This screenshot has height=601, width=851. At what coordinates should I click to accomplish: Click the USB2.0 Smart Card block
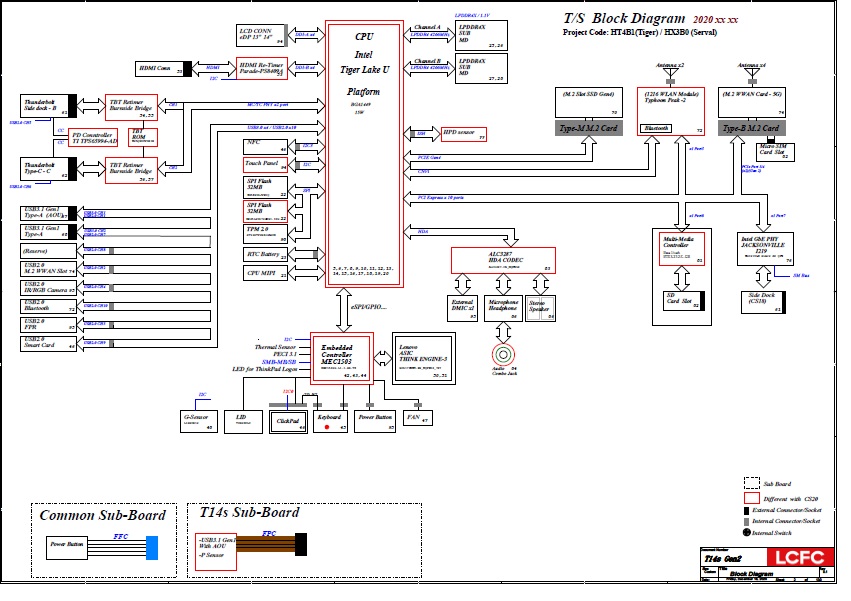(48, 343)
